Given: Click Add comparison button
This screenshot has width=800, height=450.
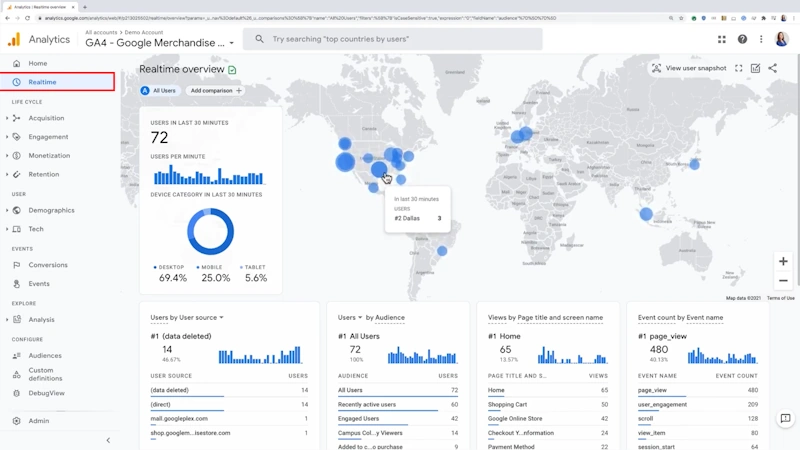Looking at the screenshot, I should pos(215,90).
